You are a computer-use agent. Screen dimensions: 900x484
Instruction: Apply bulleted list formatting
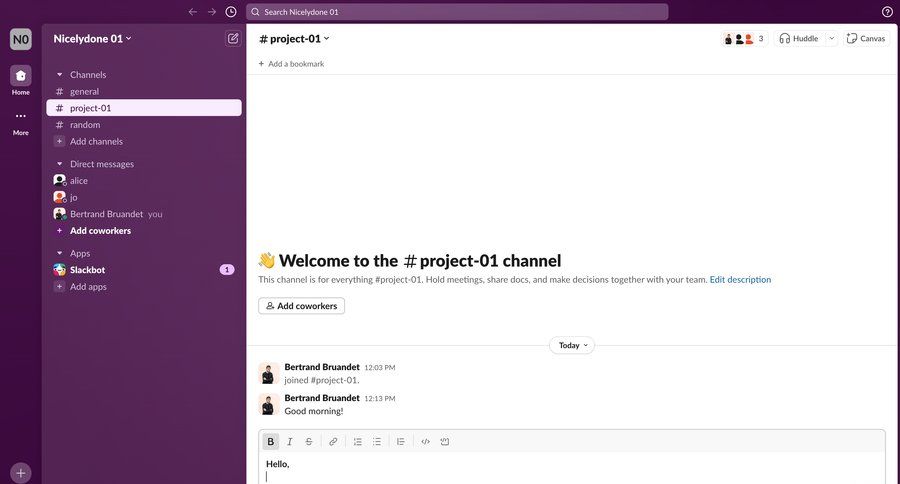[x=377, y=442]
